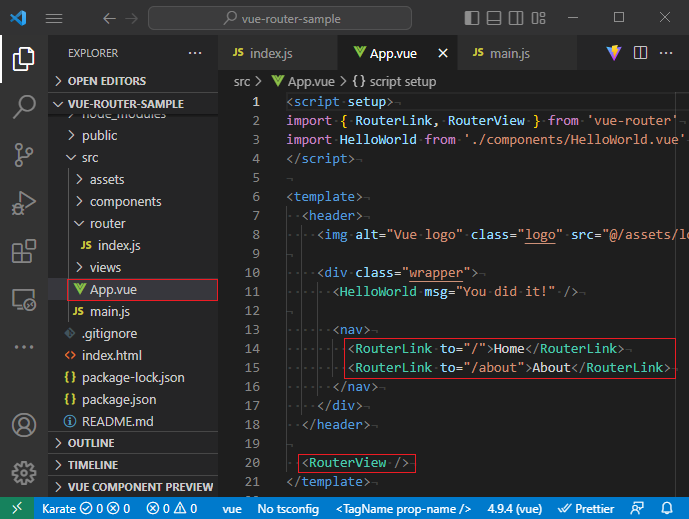Click No tsconfig in status bar
This screenshot has height=519, width=689.
pos(288,508)
